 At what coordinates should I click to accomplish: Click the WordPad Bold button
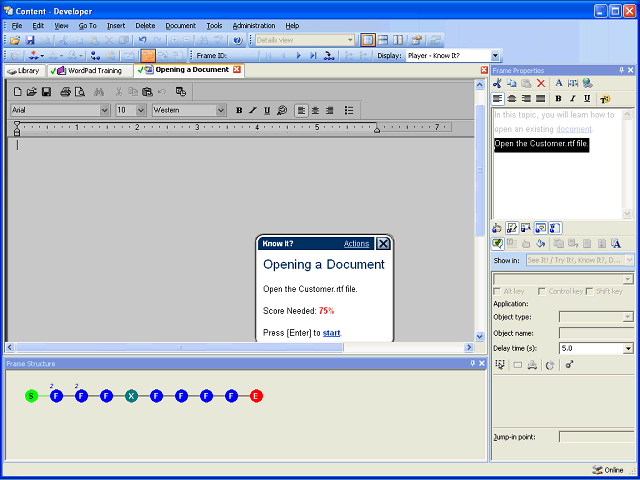pyautogui.click(x=239, y=110)
